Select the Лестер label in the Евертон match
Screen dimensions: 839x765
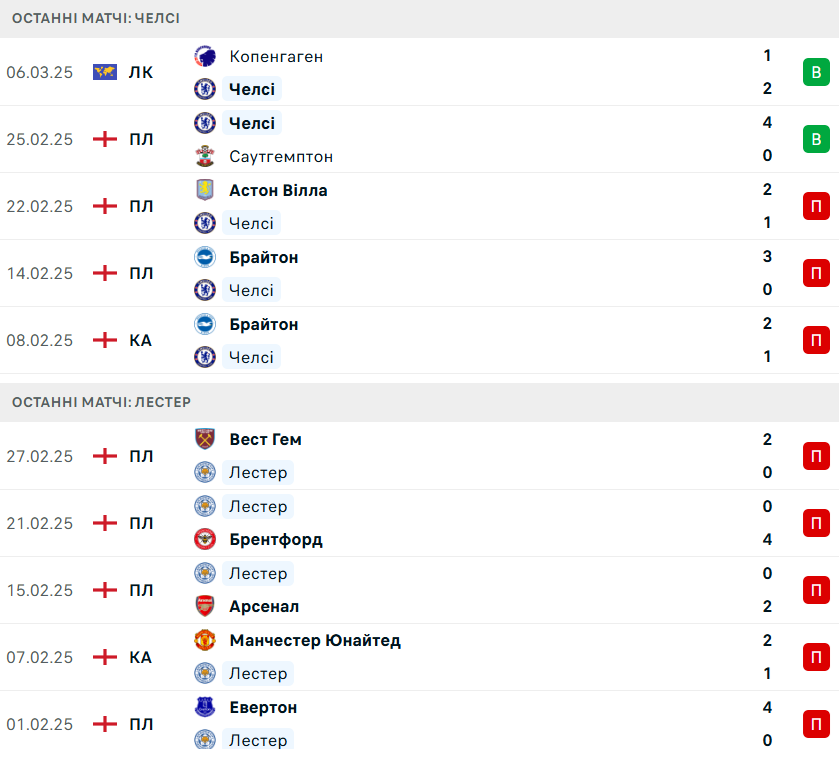(258, 740)
